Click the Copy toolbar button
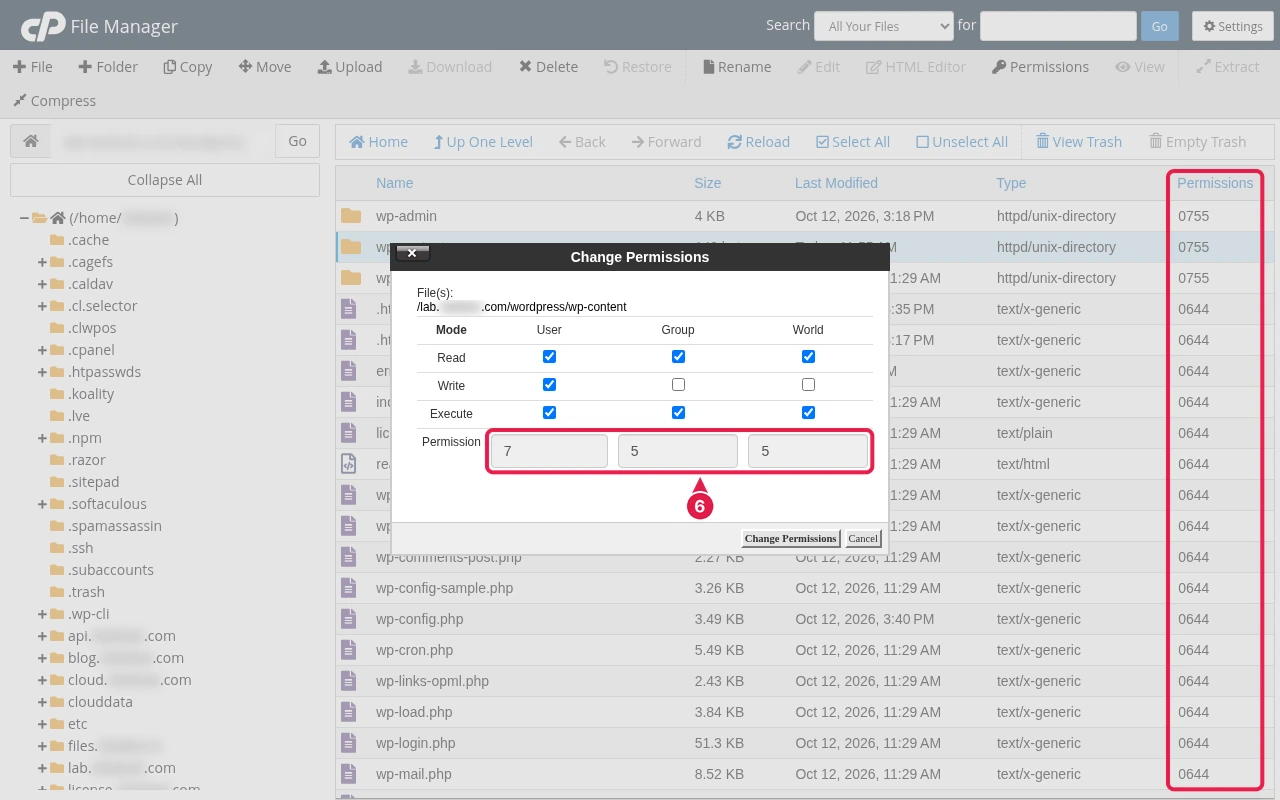1280x800 pixels. coord(188,67)
